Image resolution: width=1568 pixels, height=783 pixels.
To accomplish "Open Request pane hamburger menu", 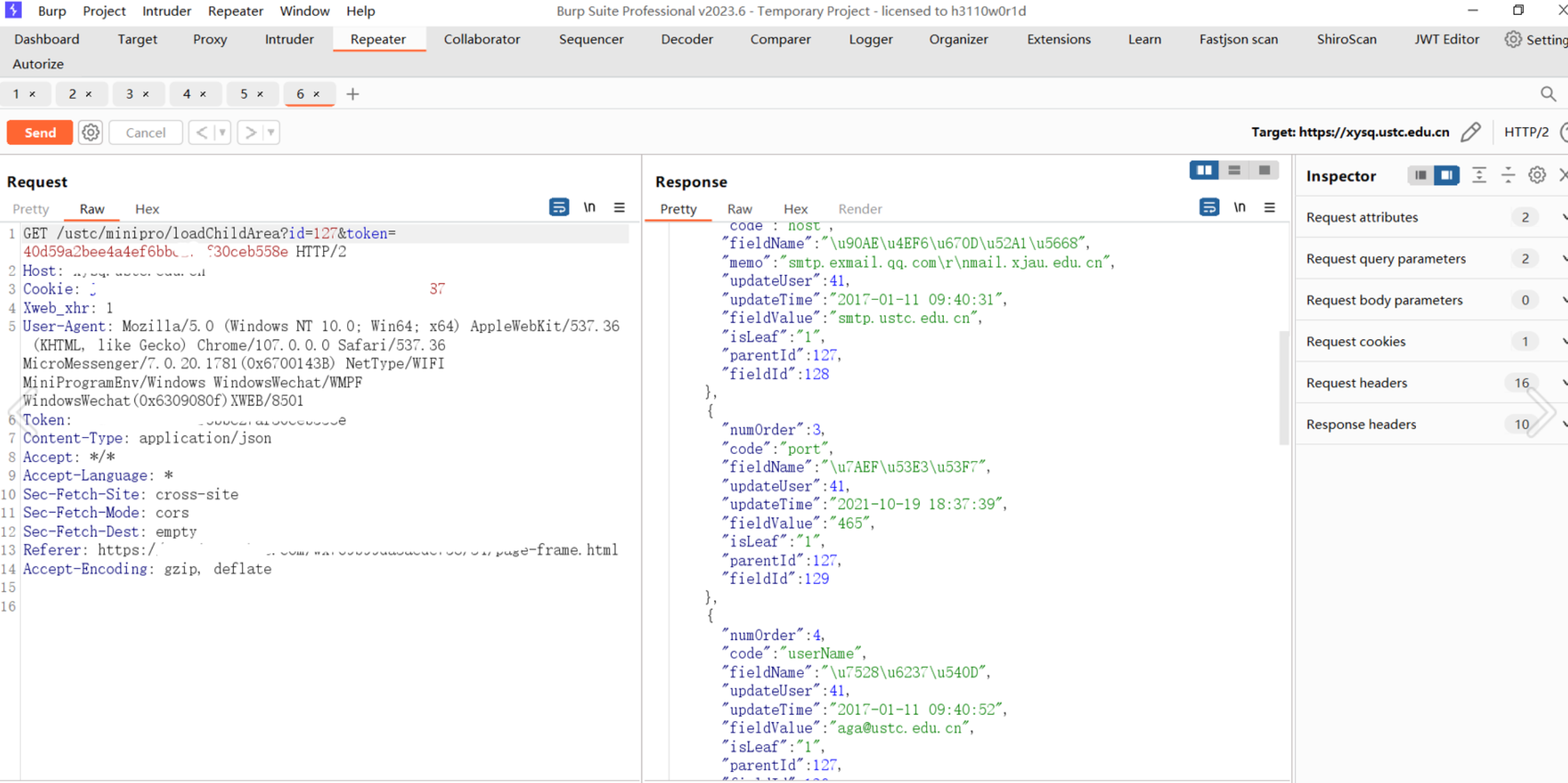I will [x=619, y=207].
